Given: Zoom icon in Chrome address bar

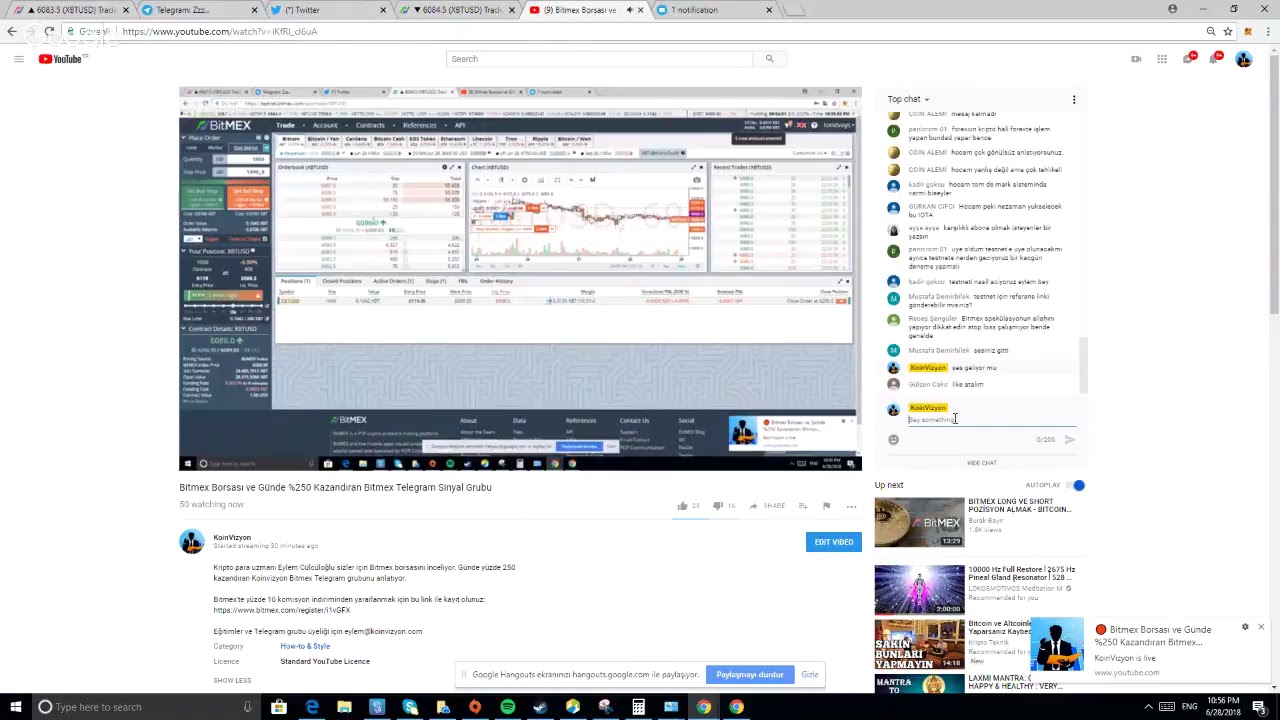Looking at the screenshot, I should point(1210,31).
